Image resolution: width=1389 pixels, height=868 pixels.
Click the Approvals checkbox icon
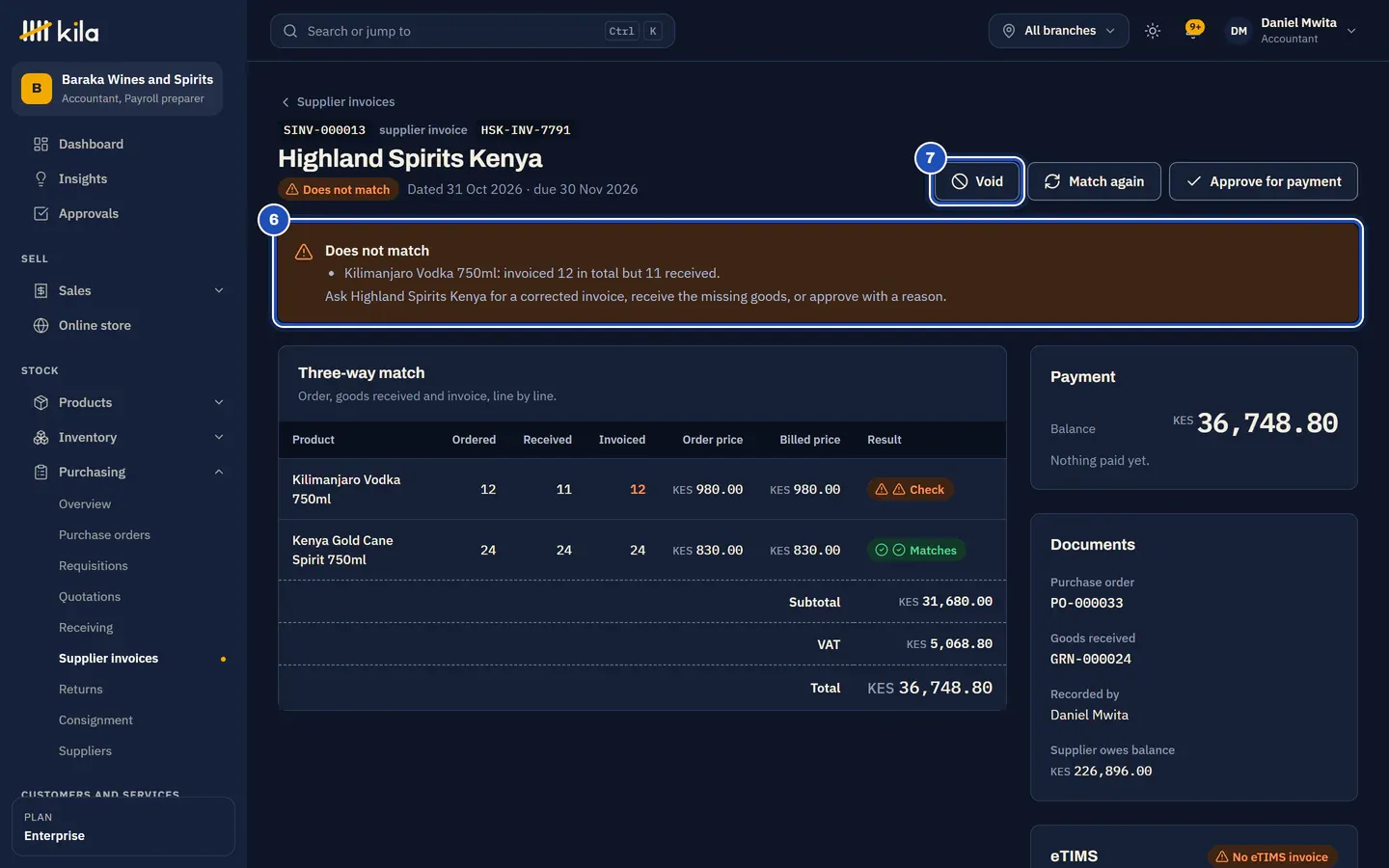pos(41,214)
